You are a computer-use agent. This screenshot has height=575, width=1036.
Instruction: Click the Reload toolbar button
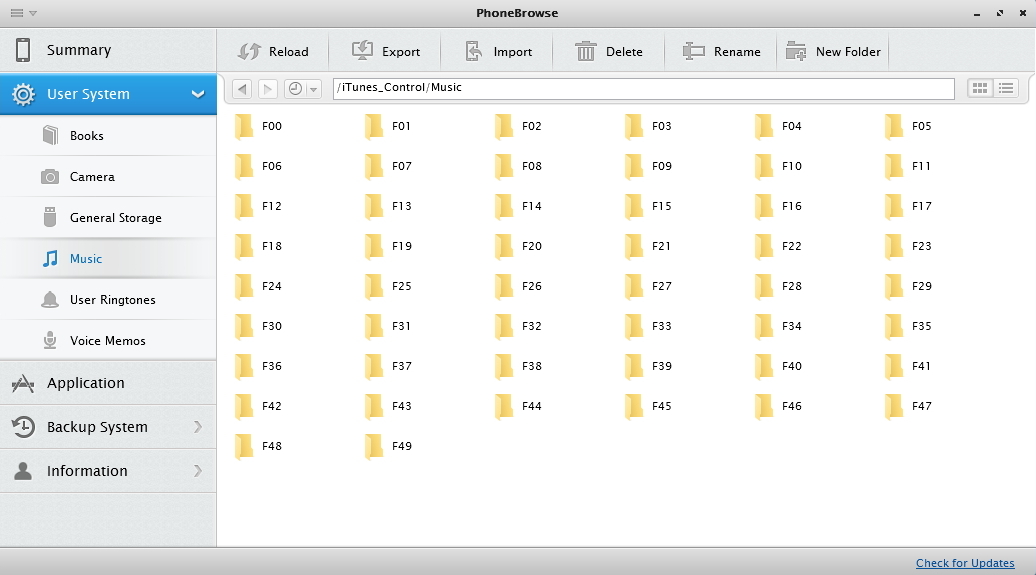[x=273, y=52]
